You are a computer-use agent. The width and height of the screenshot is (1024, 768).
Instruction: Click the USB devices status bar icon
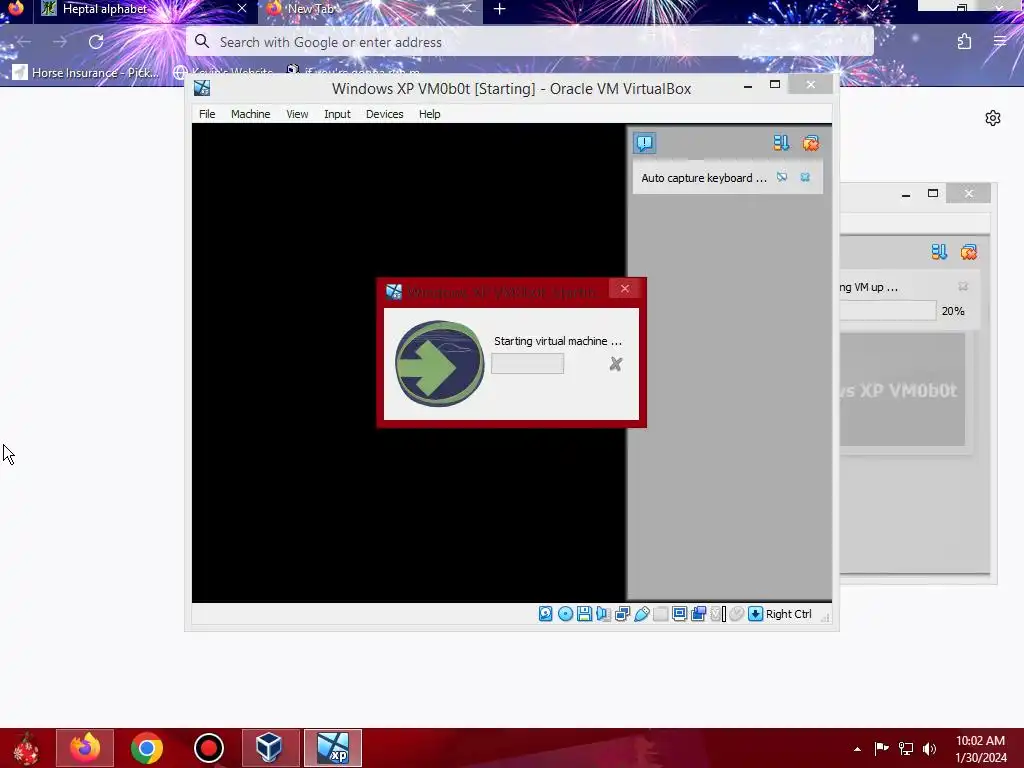[641, 614]
